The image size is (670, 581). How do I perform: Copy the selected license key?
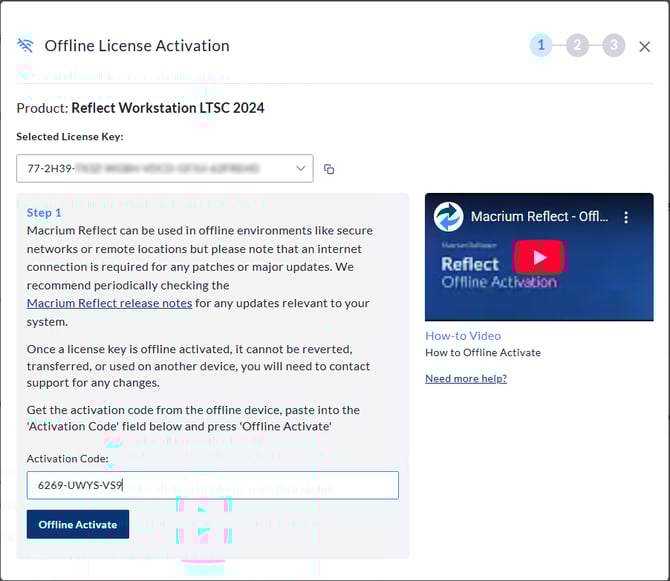329,169
